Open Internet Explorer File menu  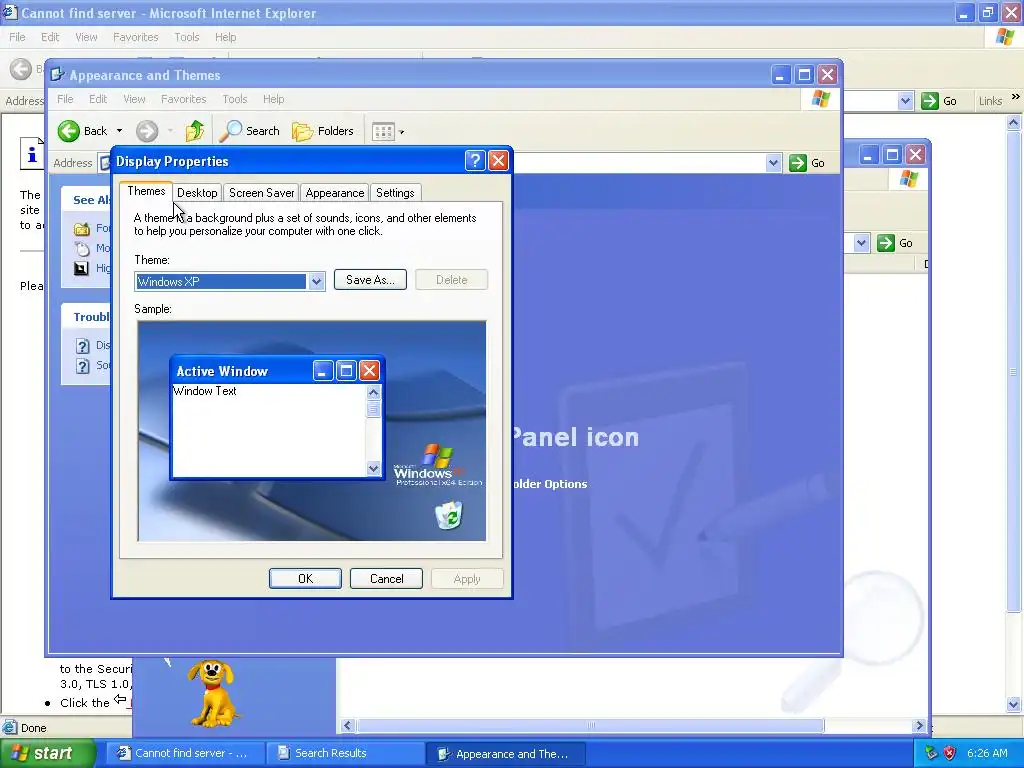[17, 37]
